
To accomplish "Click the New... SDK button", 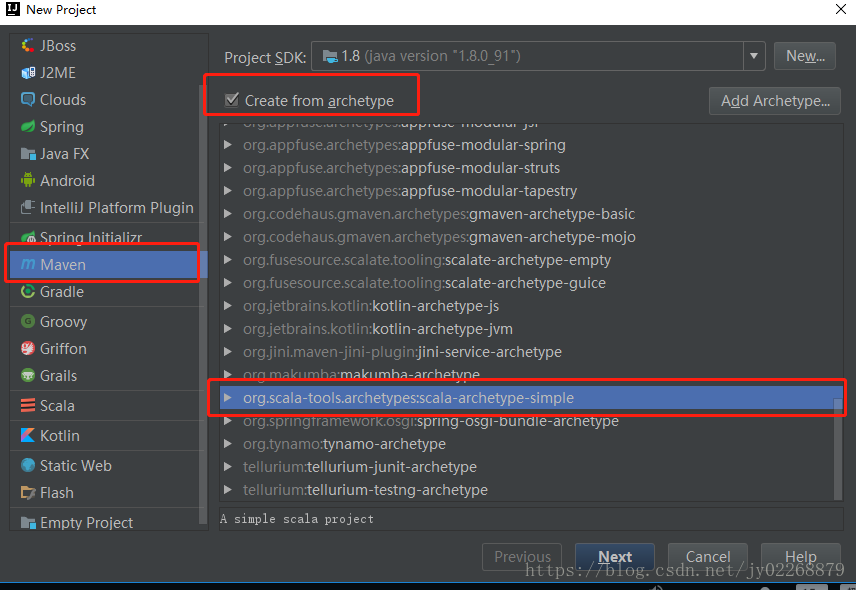I will [805, 56].
